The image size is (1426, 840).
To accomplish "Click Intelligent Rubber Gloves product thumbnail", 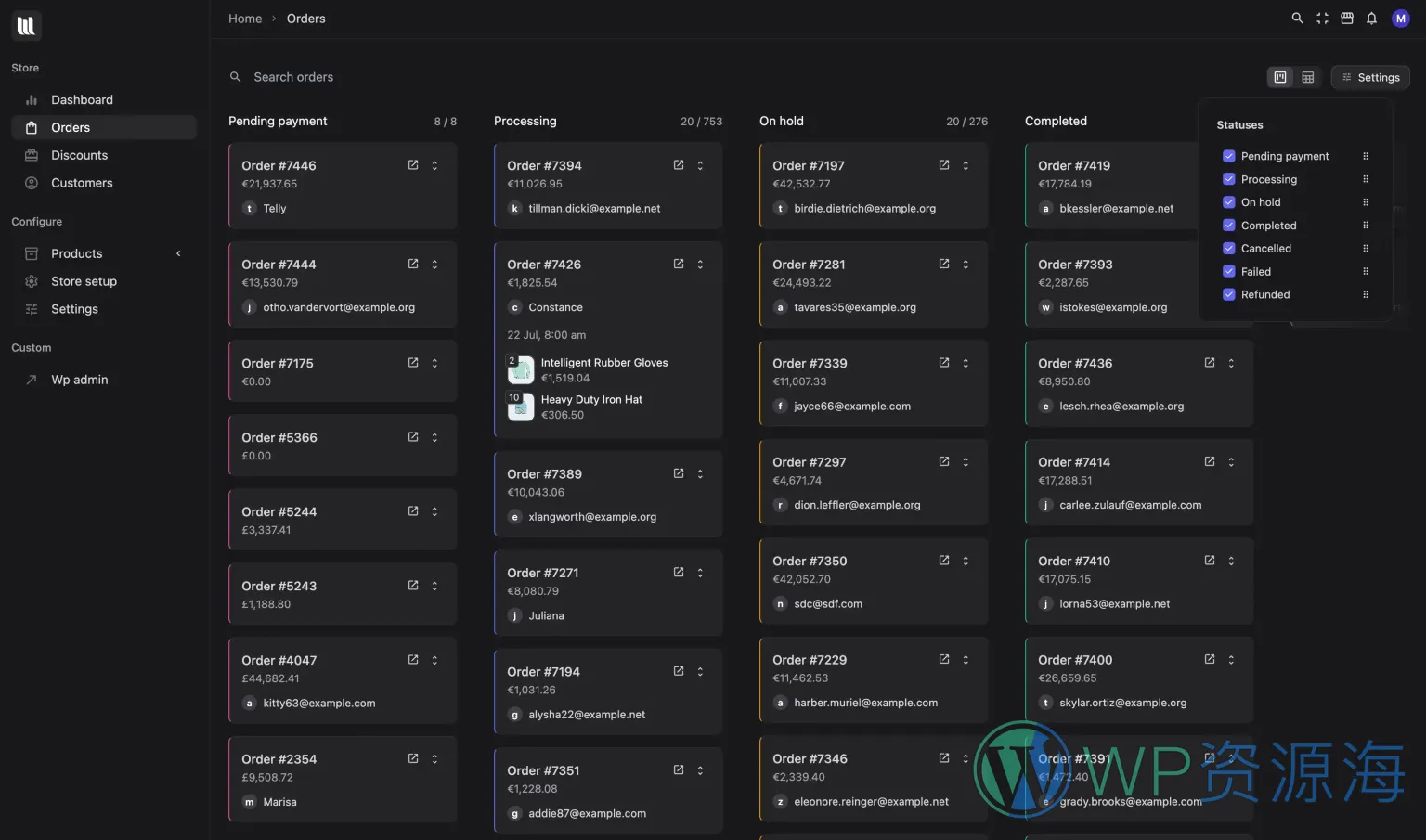I will click(521, 369).
